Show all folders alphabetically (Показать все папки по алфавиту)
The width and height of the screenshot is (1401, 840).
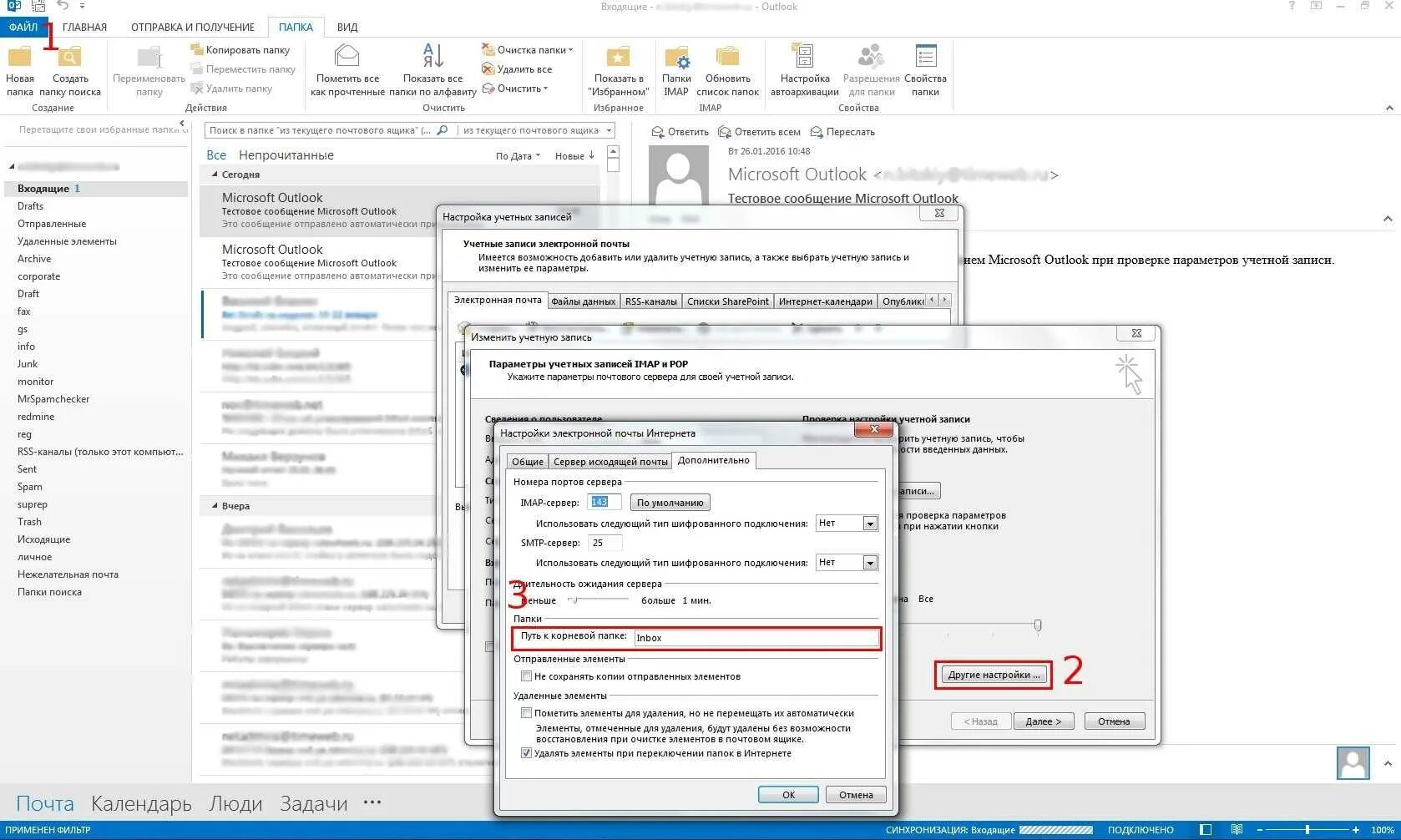(x=432, y=72)
